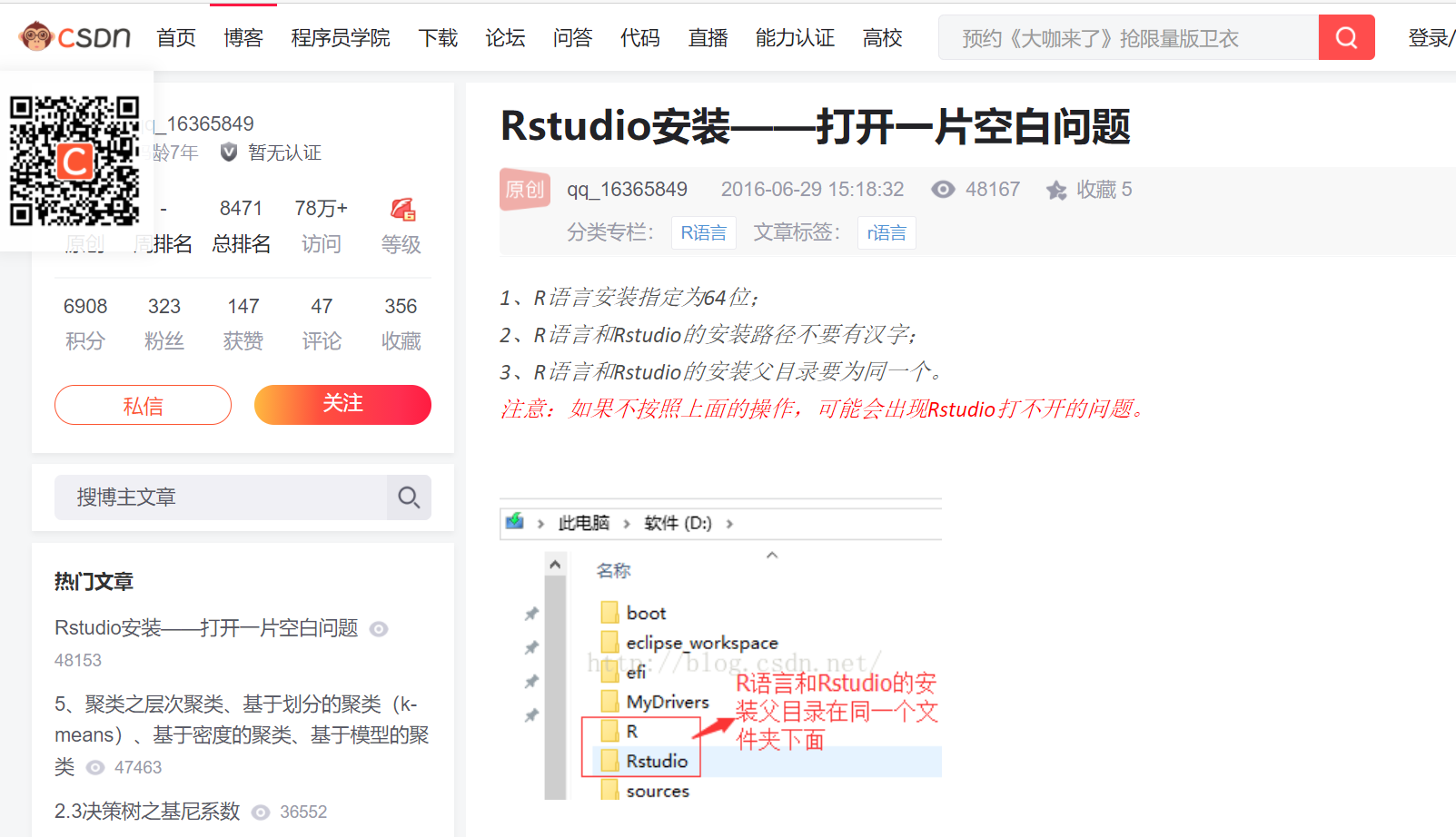Click the scroll up arrow in explorer pane

pos(556,565)
